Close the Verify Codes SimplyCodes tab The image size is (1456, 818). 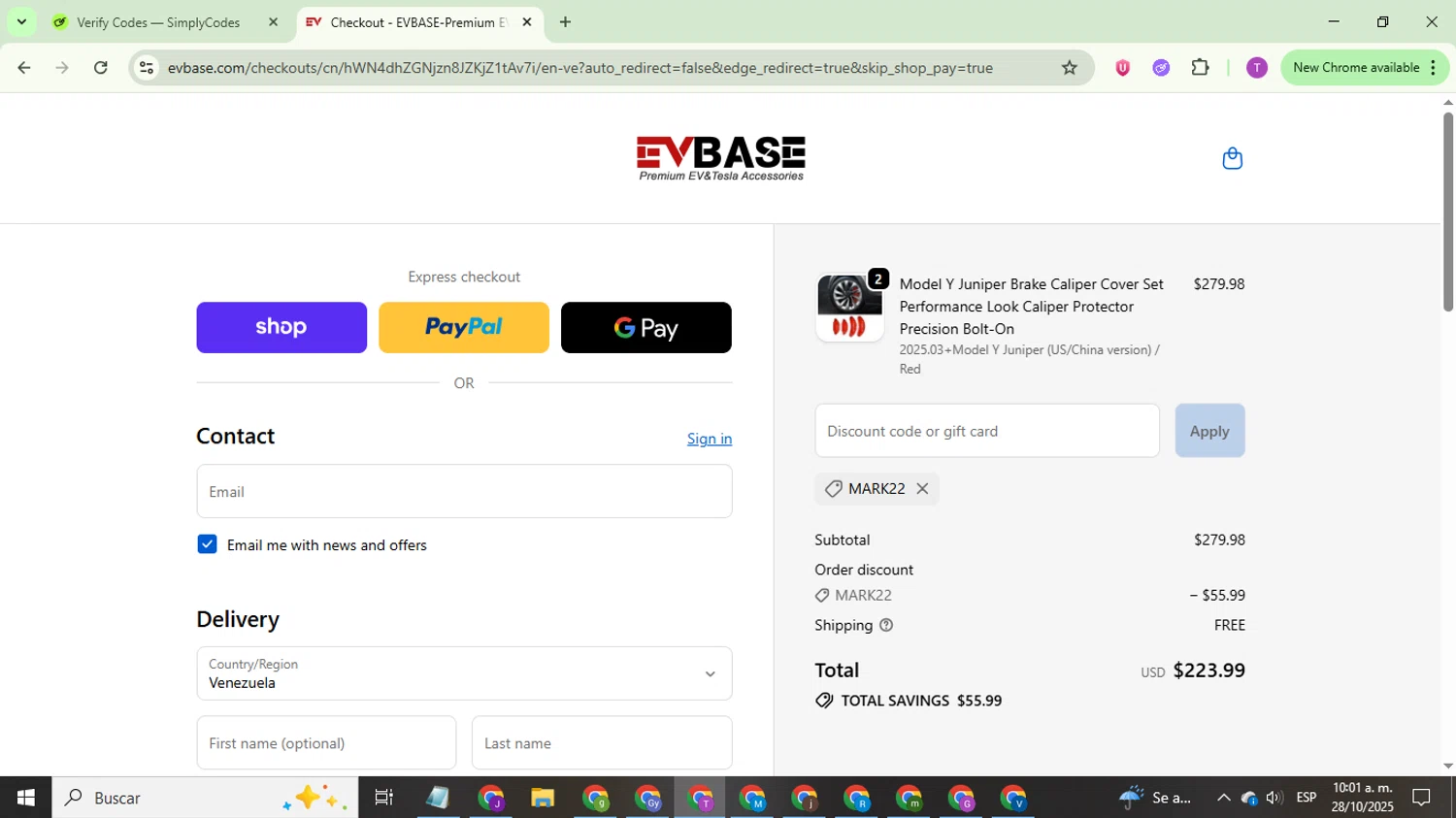tap(273, 21)
